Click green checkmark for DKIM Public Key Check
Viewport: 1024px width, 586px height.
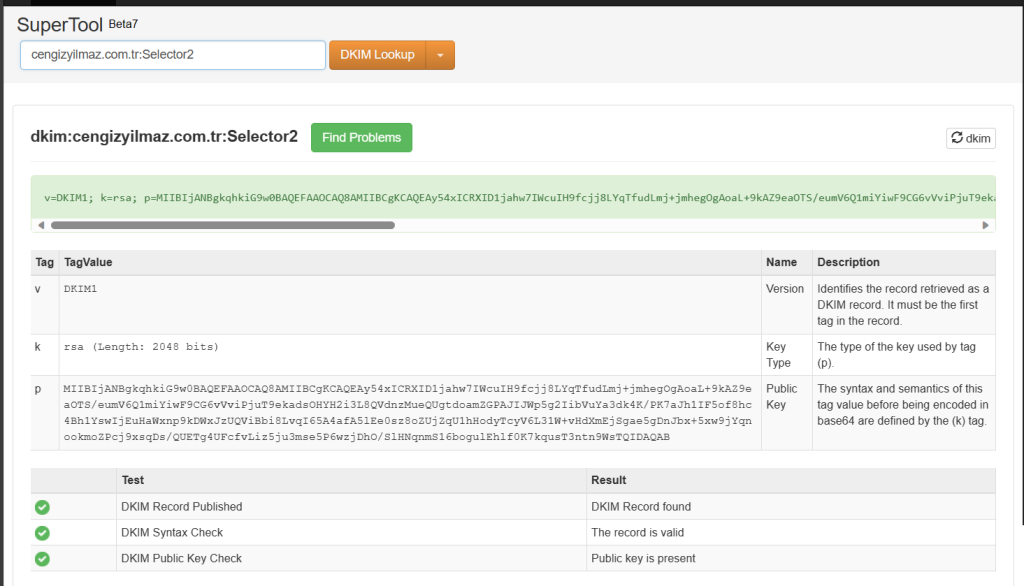coord(42,559)
